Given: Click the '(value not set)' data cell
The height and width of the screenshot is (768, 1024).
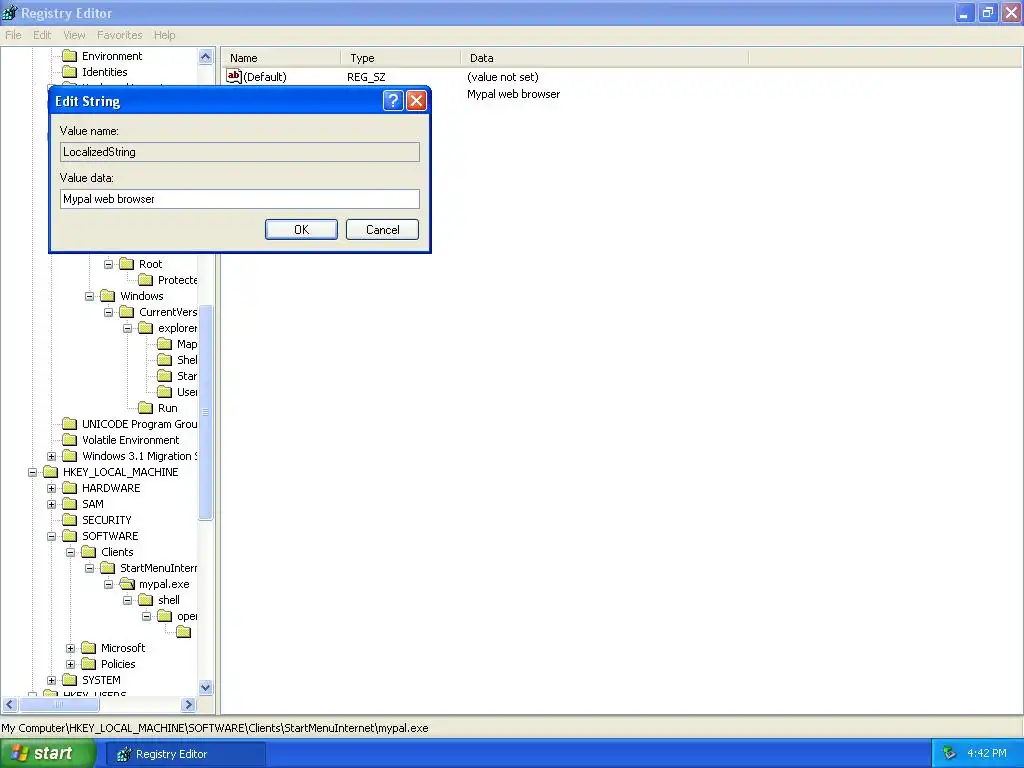Looking at the screenshot, I should [x=503, y=77].
